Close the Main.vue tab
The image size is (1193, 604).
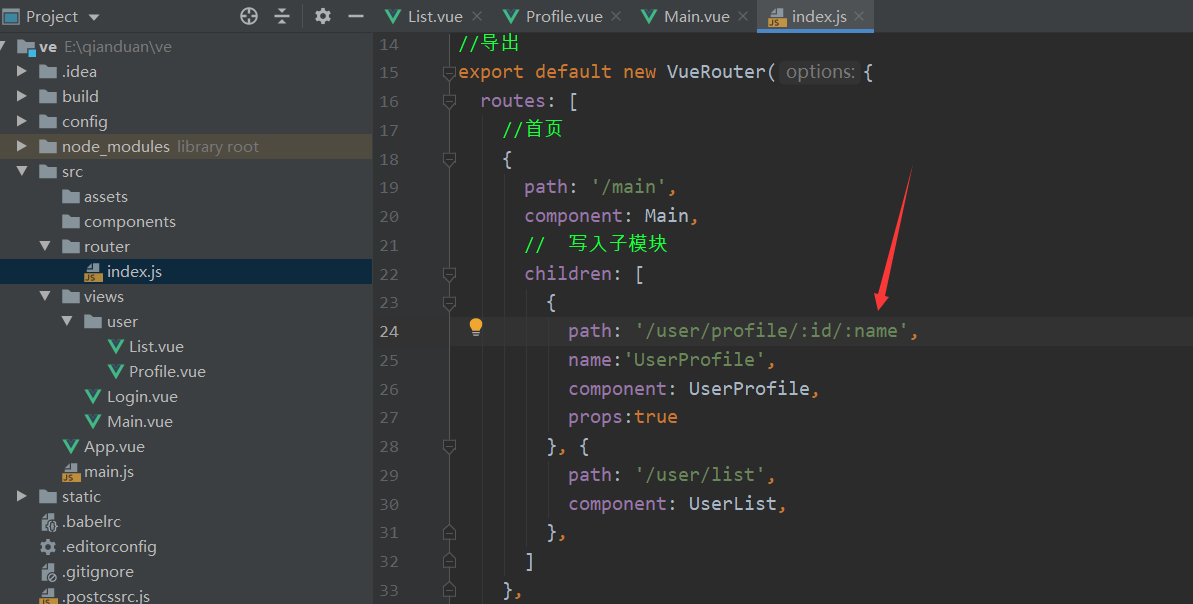pos(743,16)
